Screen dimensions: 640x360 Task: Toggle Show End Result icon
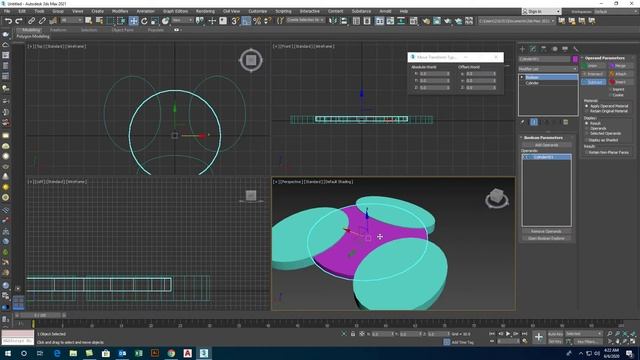click(x=534, y=122)
